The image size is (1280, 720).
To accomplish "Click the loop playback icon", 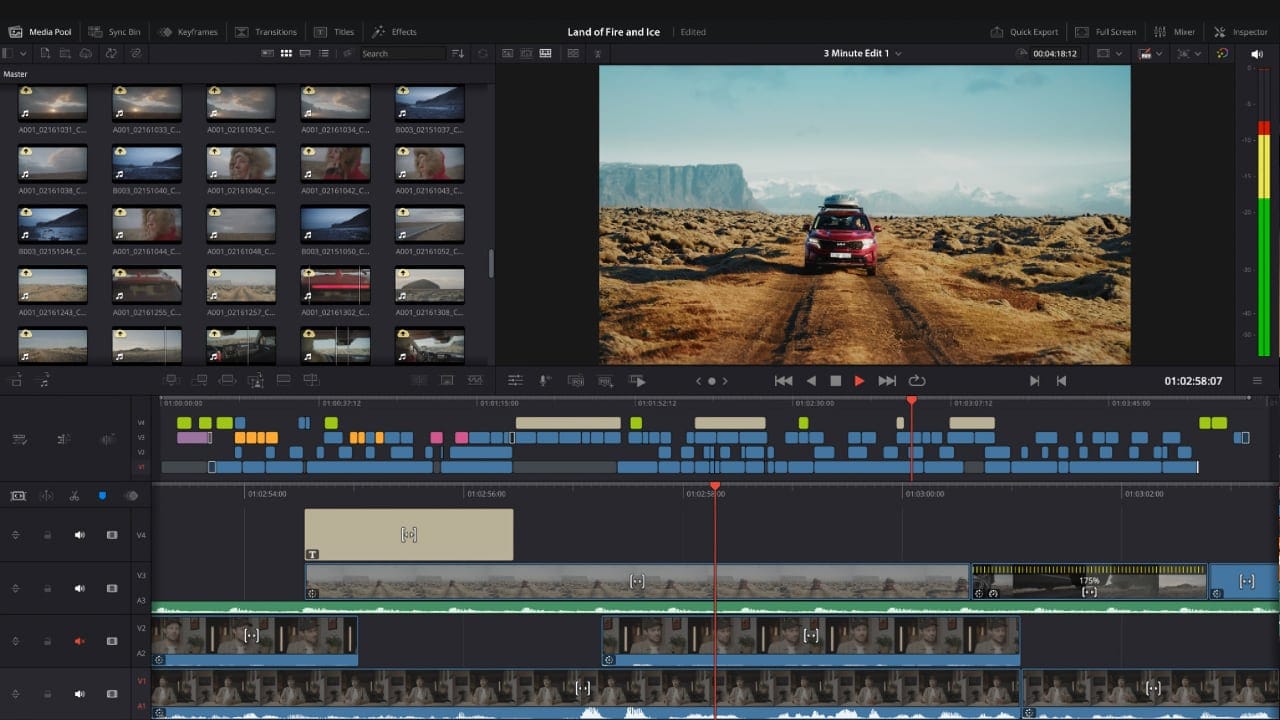I will [x=916, y=381].
